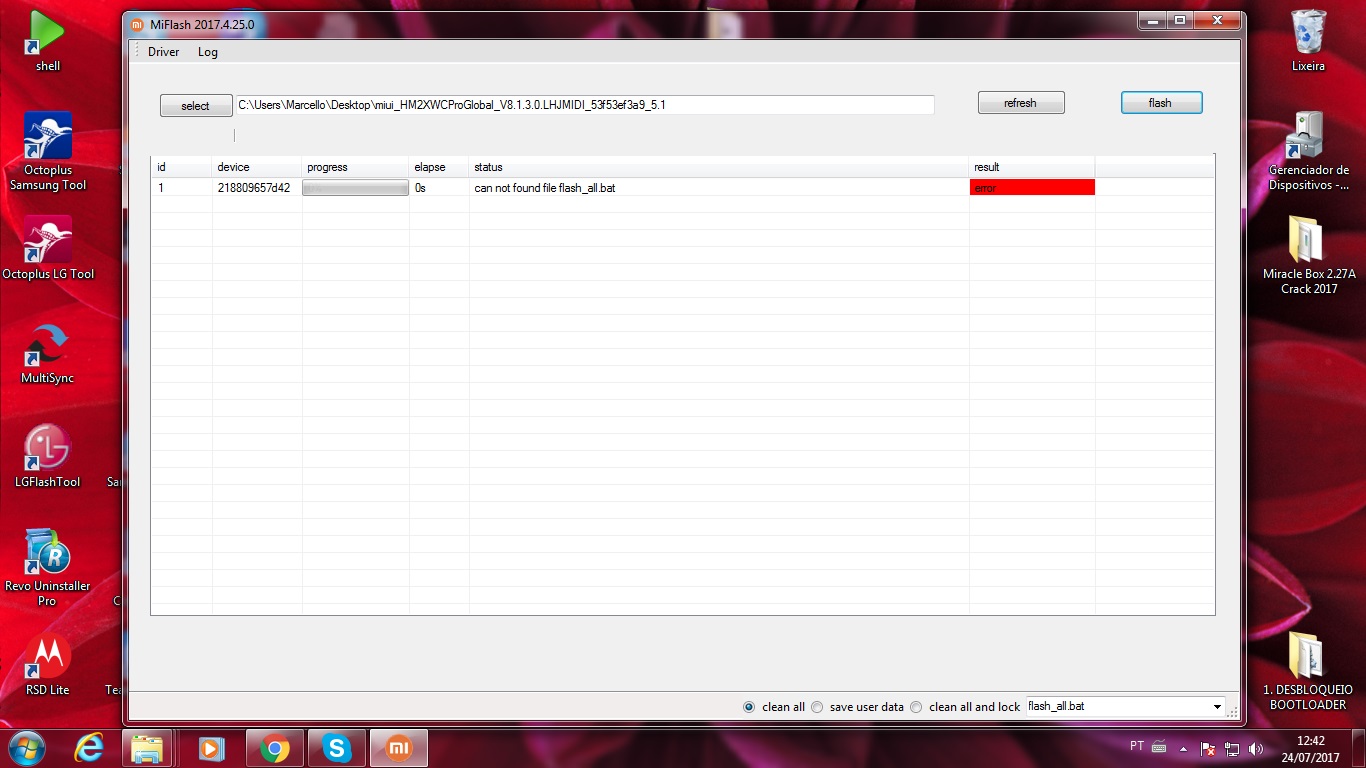Open the Desbloqueio Bootloader folder
1366x768 pixels.
pos(1308,671)
